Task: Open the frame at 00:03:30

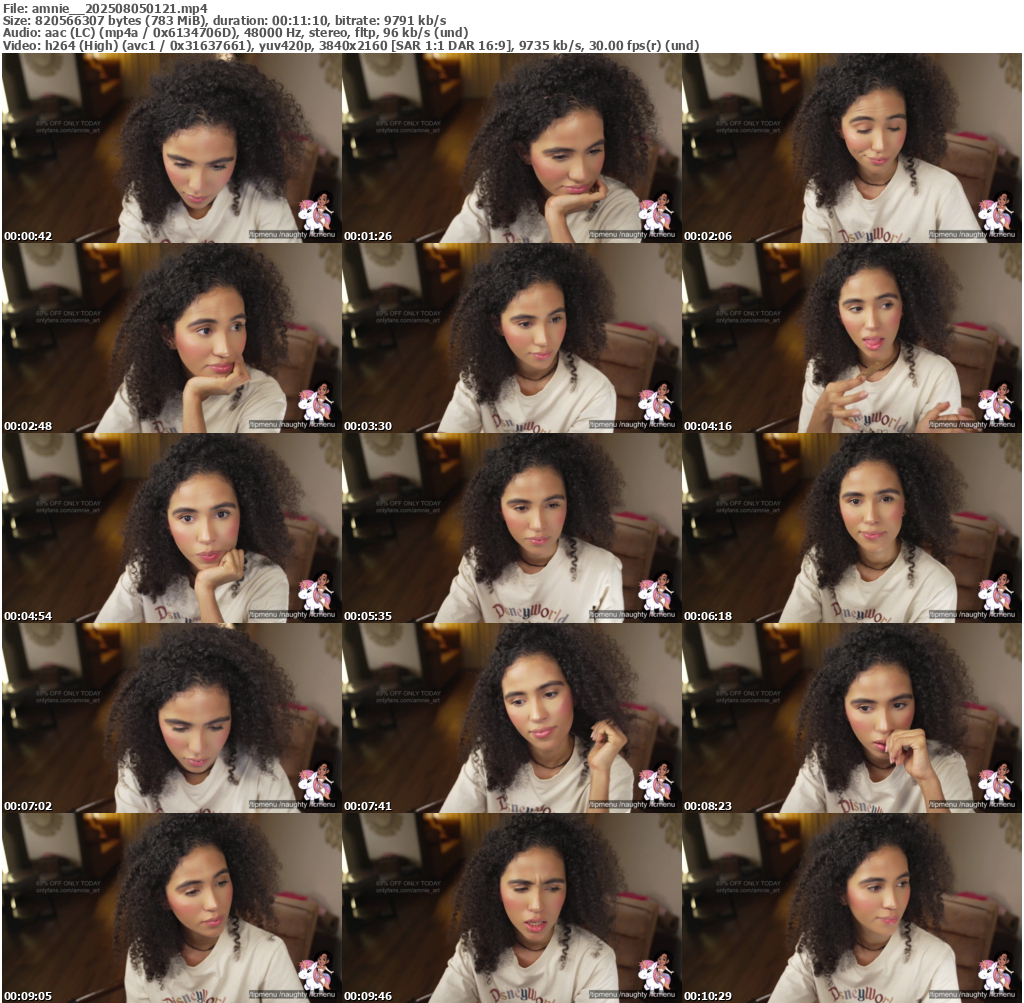Action: coord(511,338)
